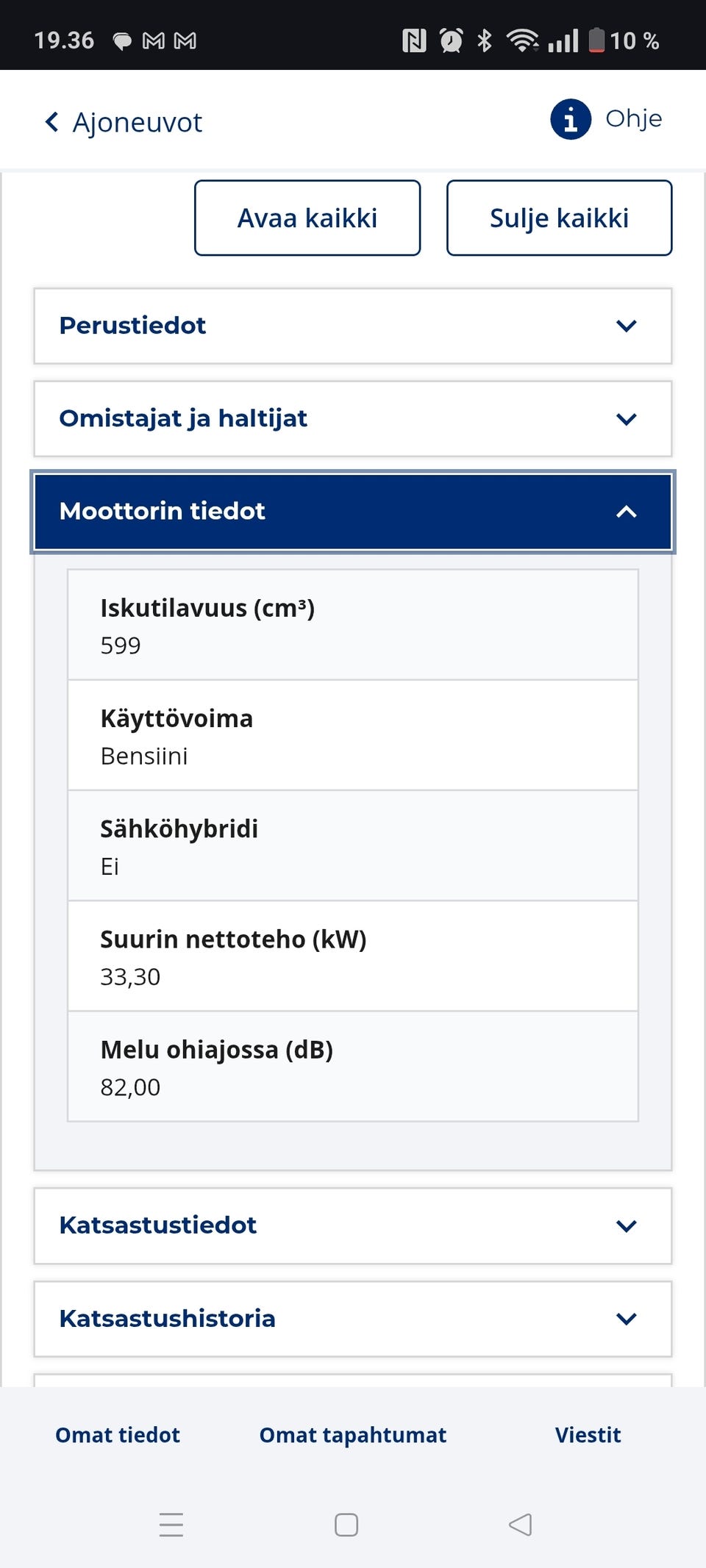Screen dimensions: 706x1568
Task: Open the Katsastushistoria chevron
Action: (626, 1319)
